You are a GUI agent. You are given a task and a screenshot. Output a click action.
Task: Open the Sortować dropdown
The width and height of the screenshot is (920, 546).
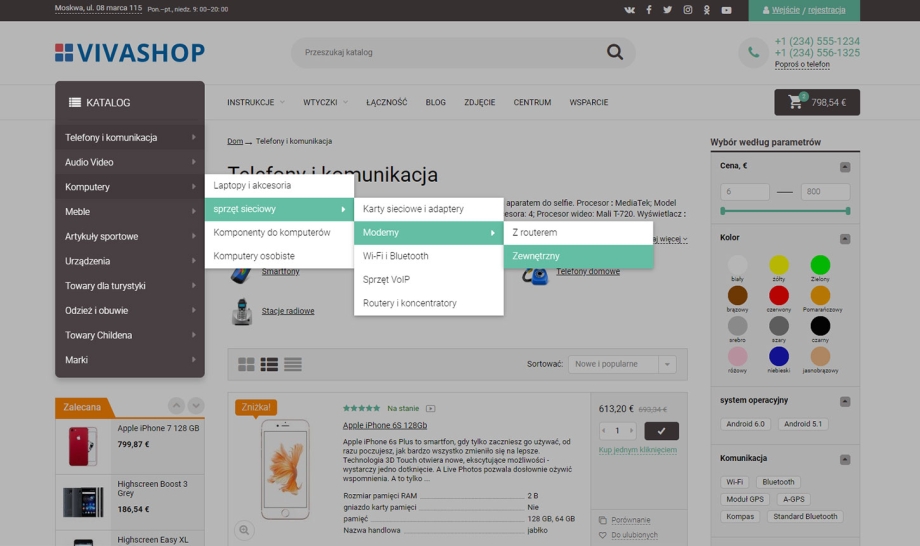point(622,365)
